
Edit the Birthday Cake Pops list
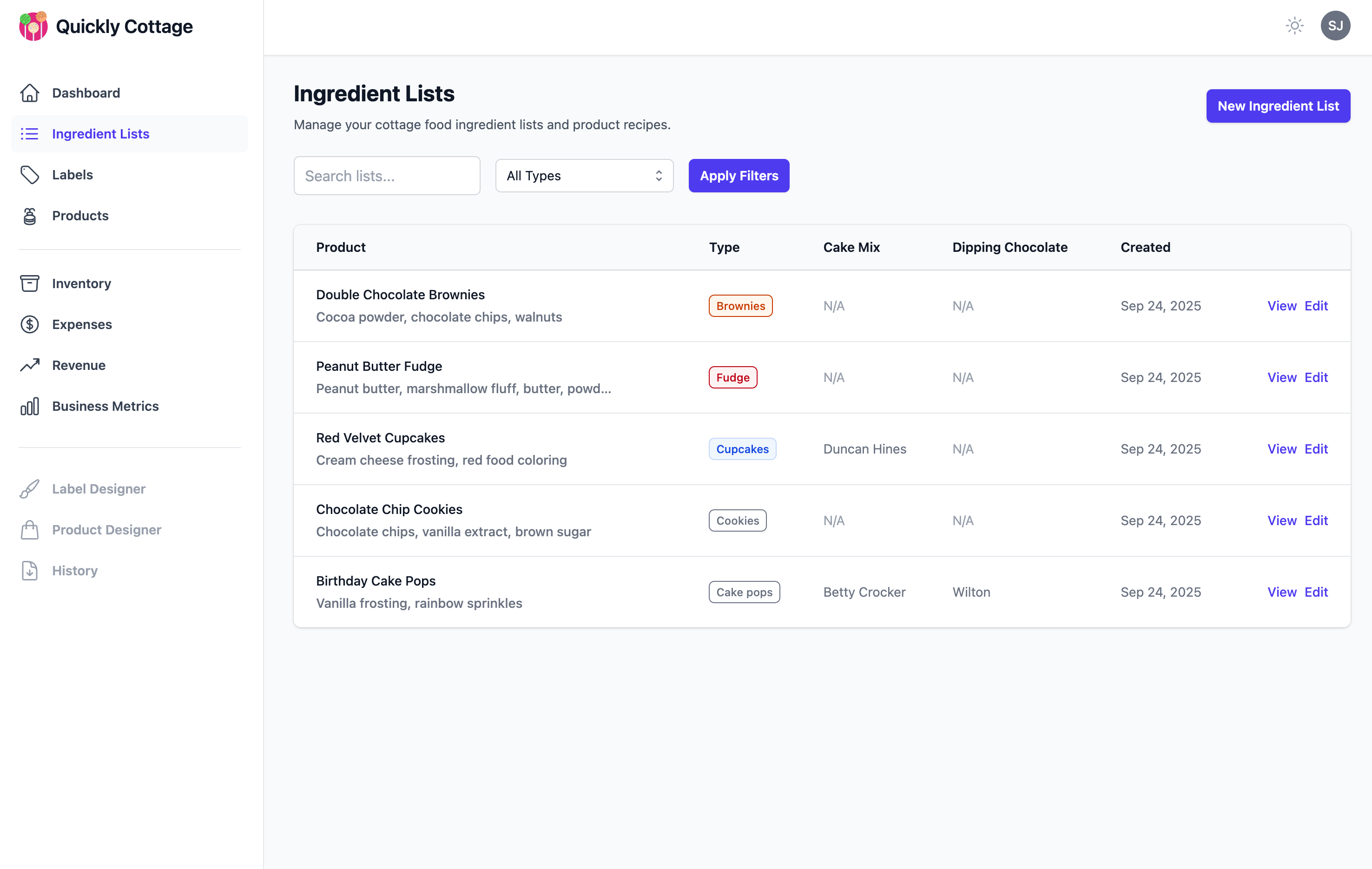point(1316,592)
